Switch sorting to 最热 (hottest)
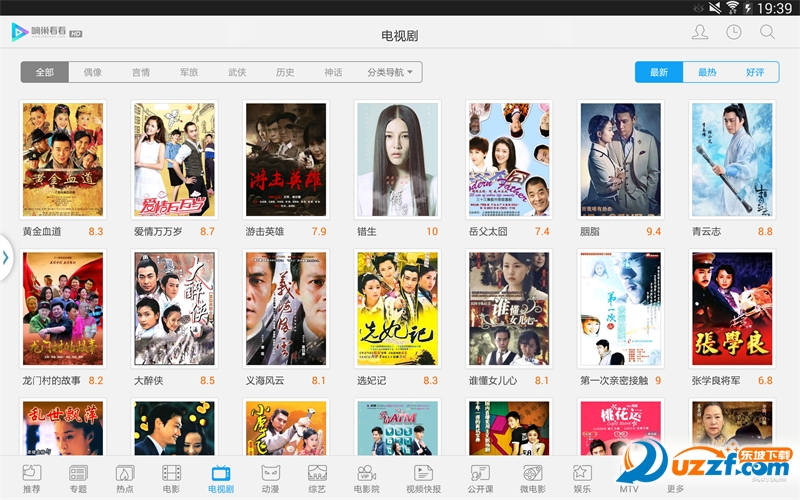This screenshot has width=800, height=500. point(707,72)
